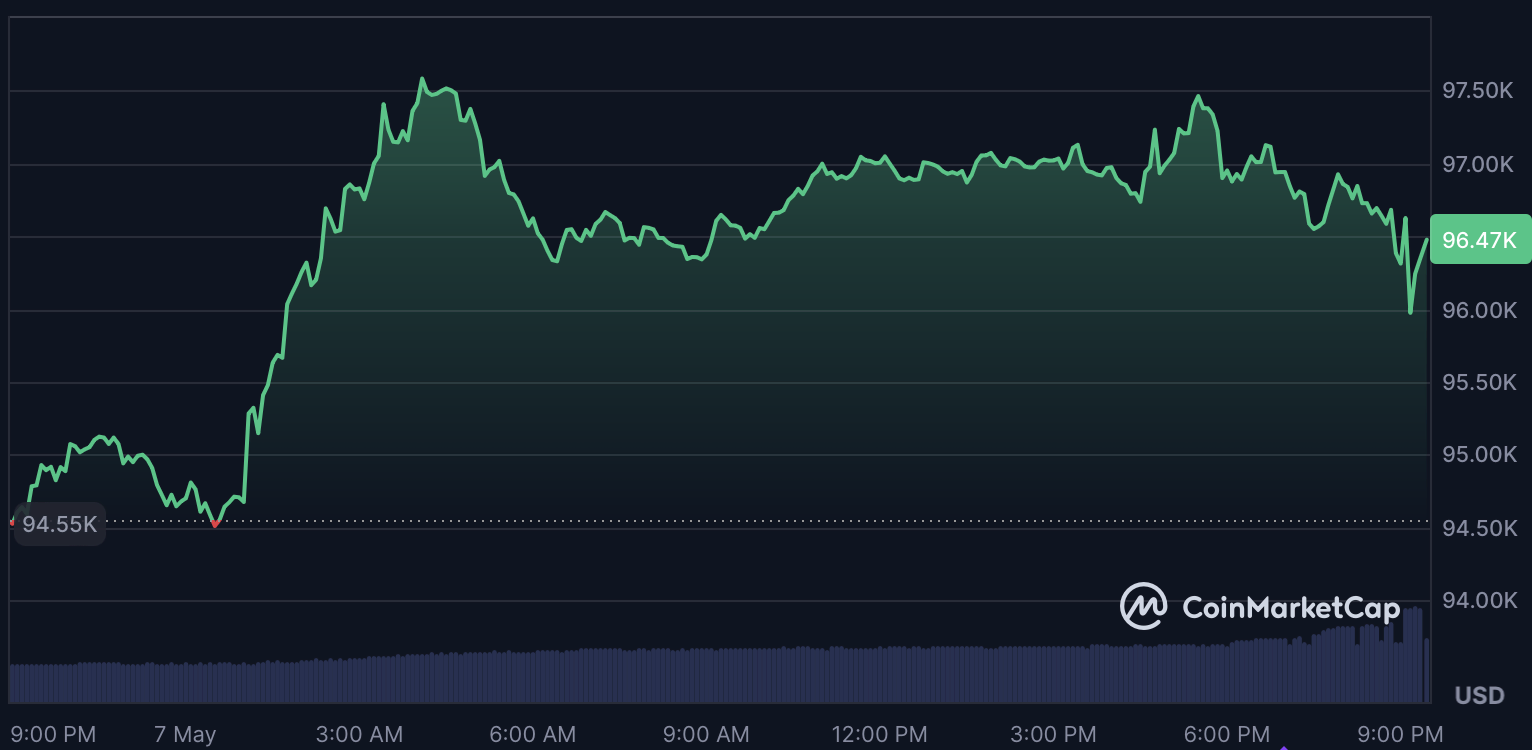Click the 95.50K price axis label
Screen dimensions: 1532x750
[x=1478, y=382]
